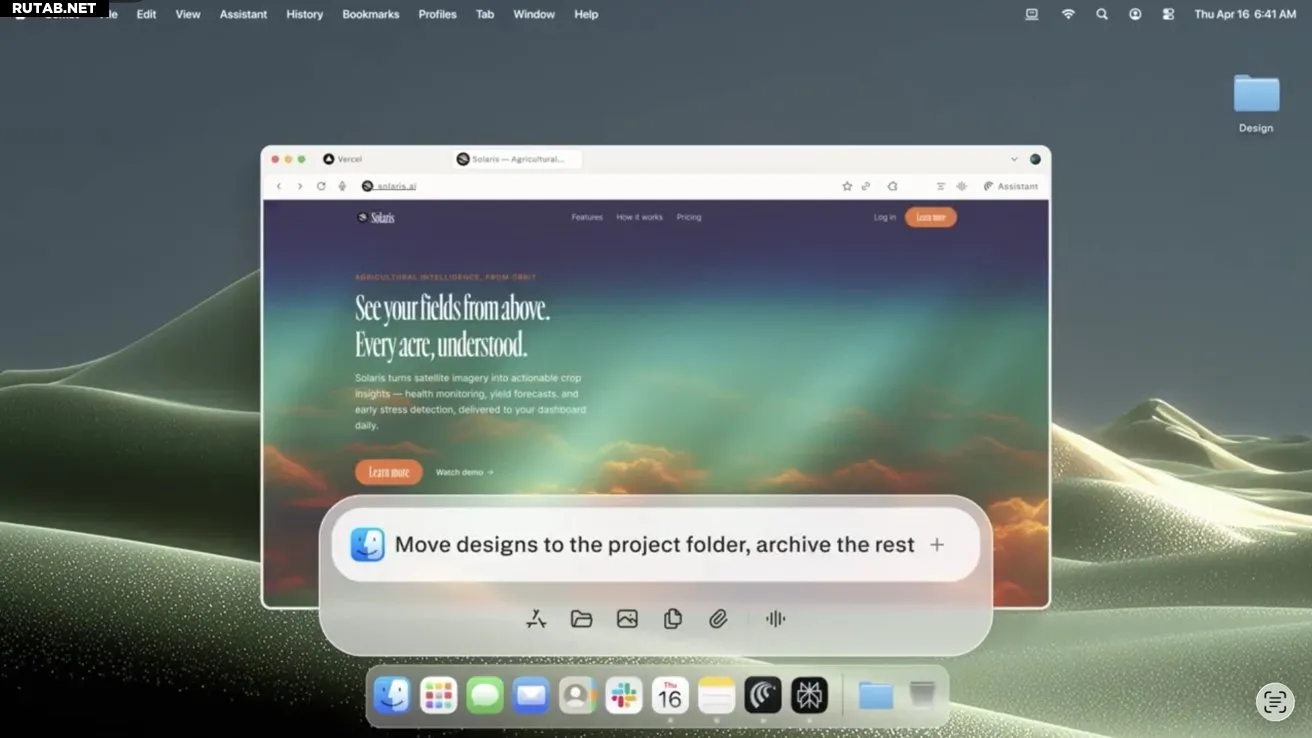
Task: Bookmark the page with the star icon
Action: click(847, 186)
